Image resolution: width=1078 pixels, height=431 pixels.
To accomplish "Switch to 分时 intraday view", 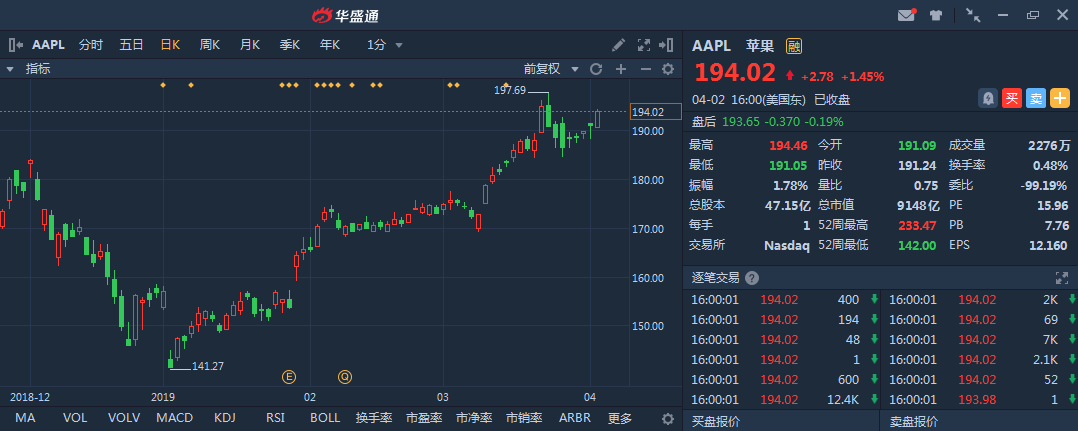I will click(x=91, y=45).
